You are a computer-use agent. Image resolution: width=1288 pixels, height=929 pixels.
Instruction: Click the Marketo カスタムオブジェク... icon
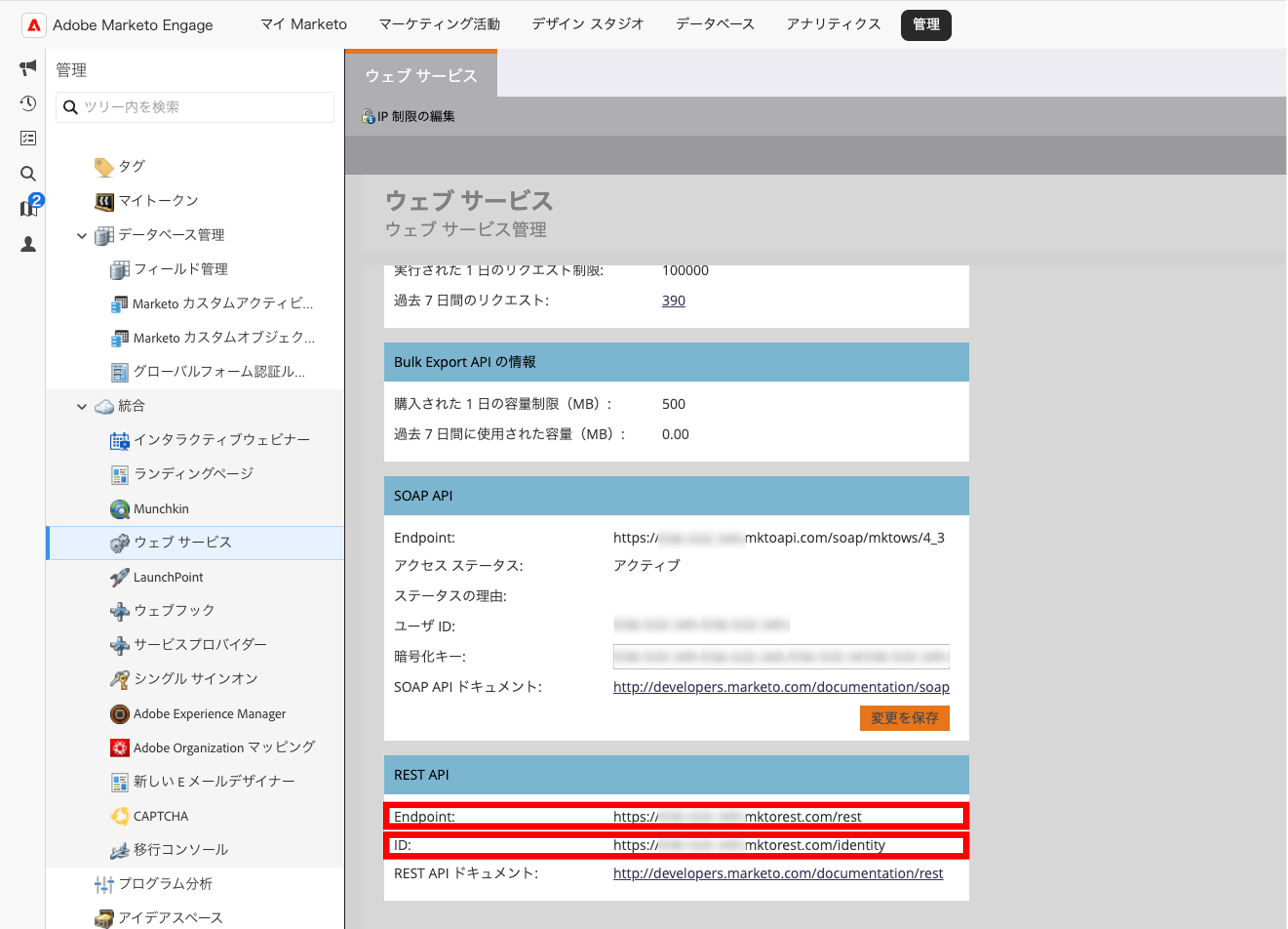coord(119,338)
